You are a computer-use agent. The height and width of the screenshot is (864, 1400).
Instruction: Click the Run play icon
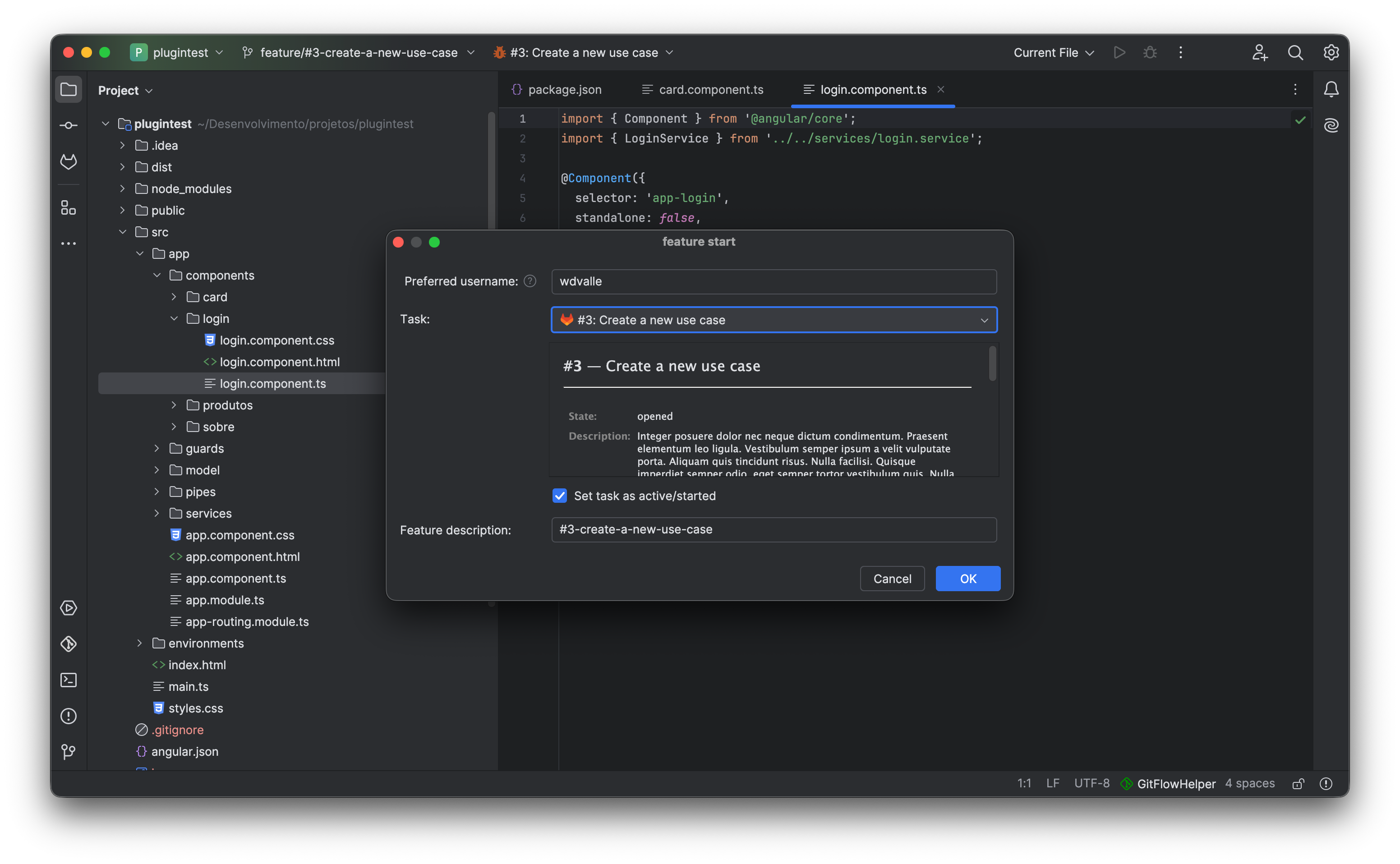pos(1119,53)
